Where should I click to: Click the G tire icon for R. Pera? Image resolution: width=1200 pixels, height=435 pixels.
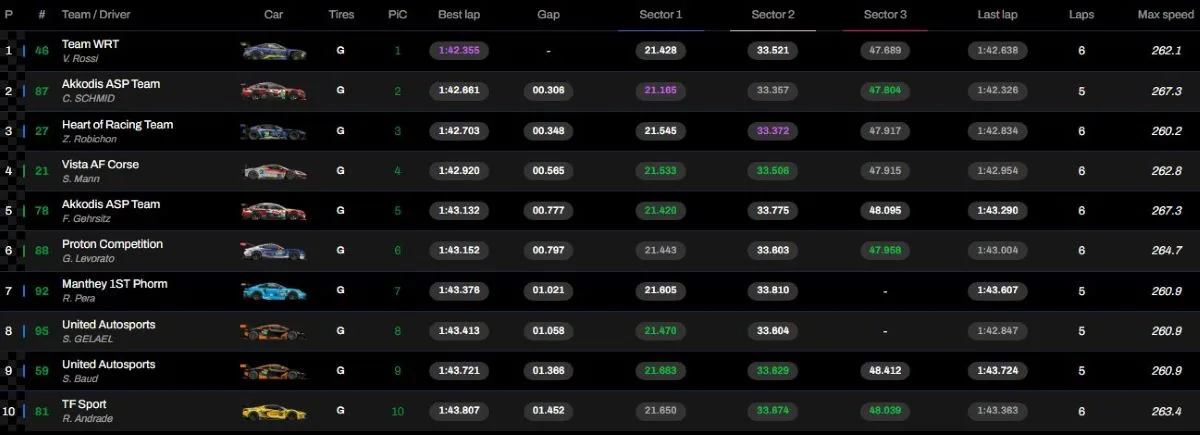[341, 290]
